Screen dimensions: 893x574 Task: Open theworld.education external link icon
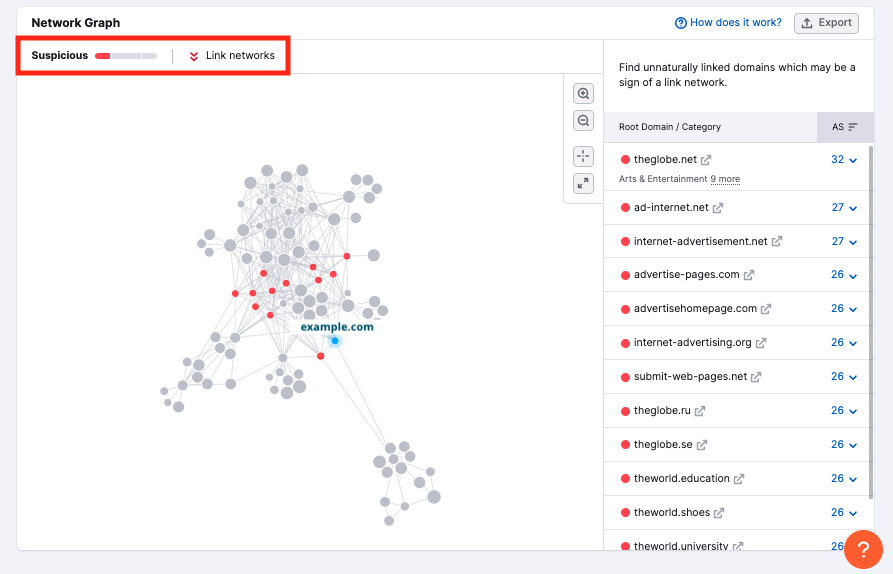[x=739, y=479]
